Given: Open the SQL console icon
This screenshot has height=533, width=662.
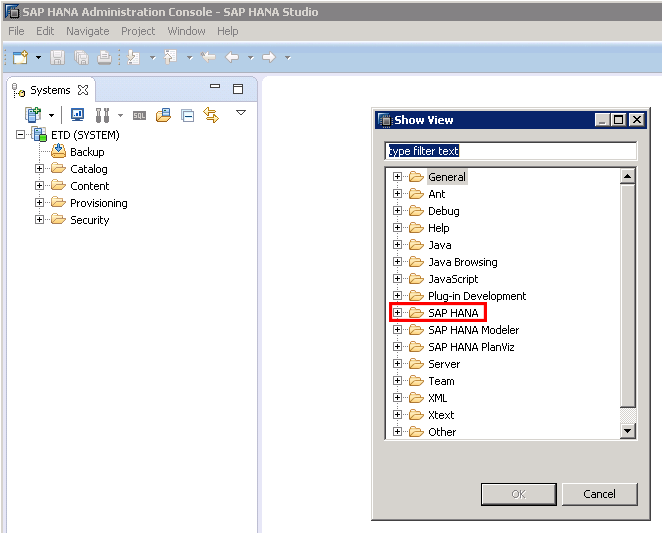Looking at the screenshot, I should [x=140, y=115].
